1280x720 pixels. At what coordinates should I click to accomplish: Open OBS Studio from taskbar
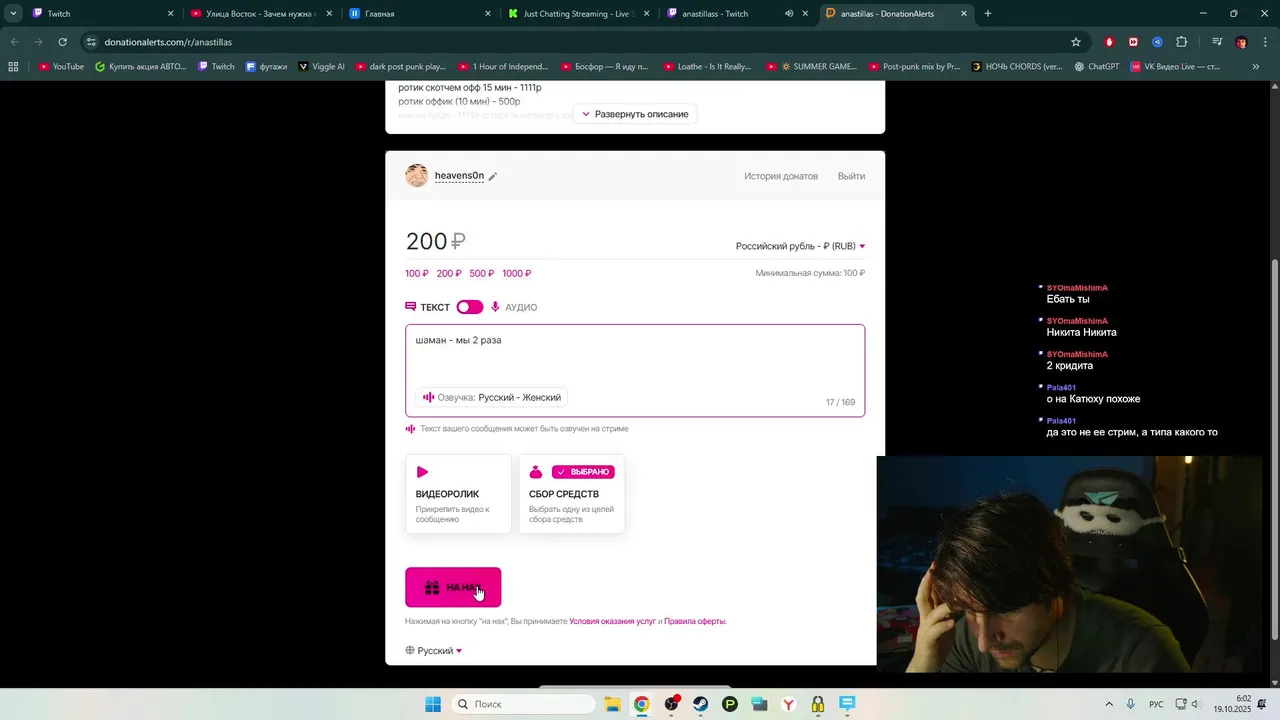(671, 704)
